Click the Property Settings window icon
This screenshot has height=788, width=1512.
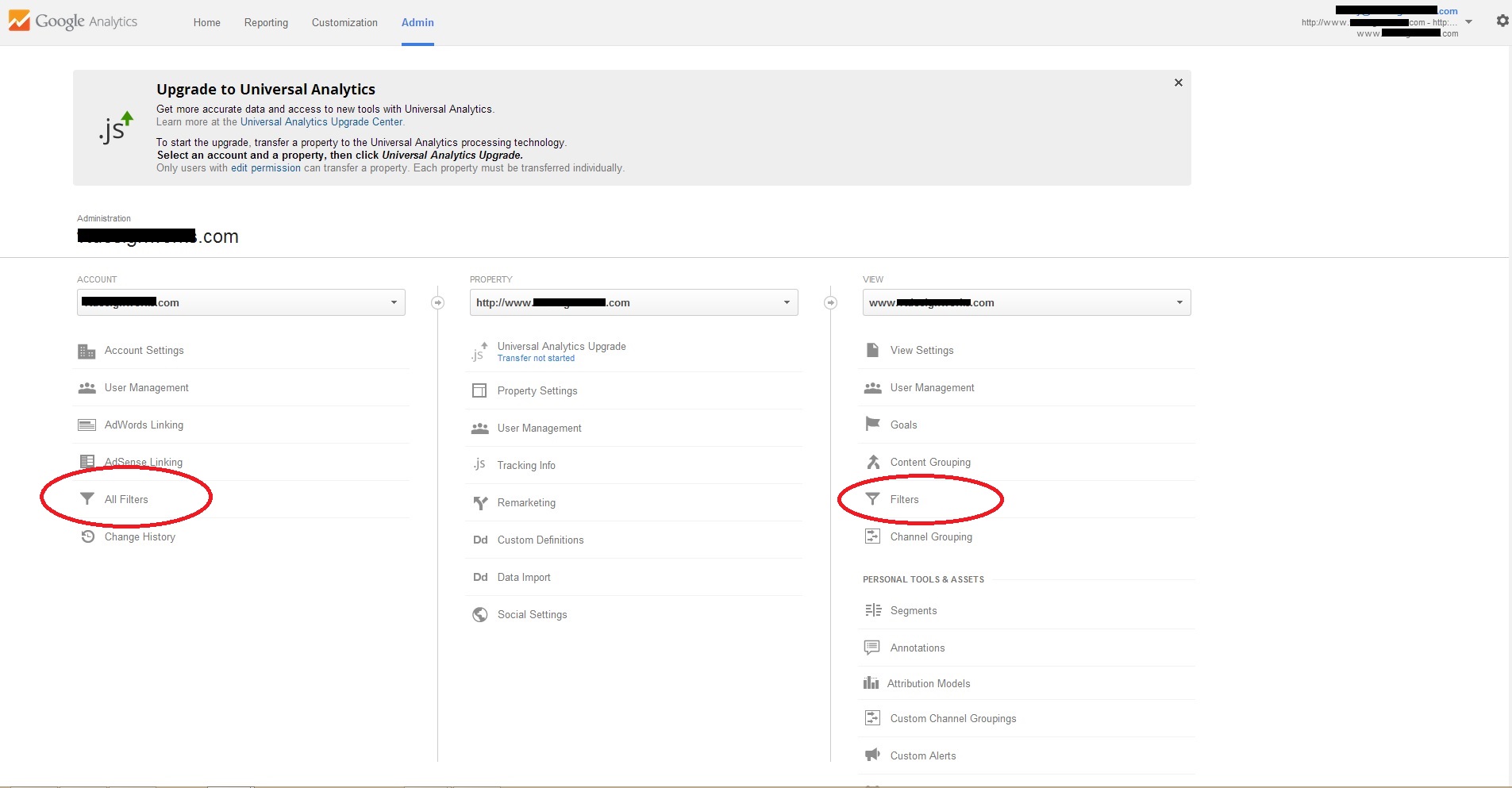tap(479, 391)
